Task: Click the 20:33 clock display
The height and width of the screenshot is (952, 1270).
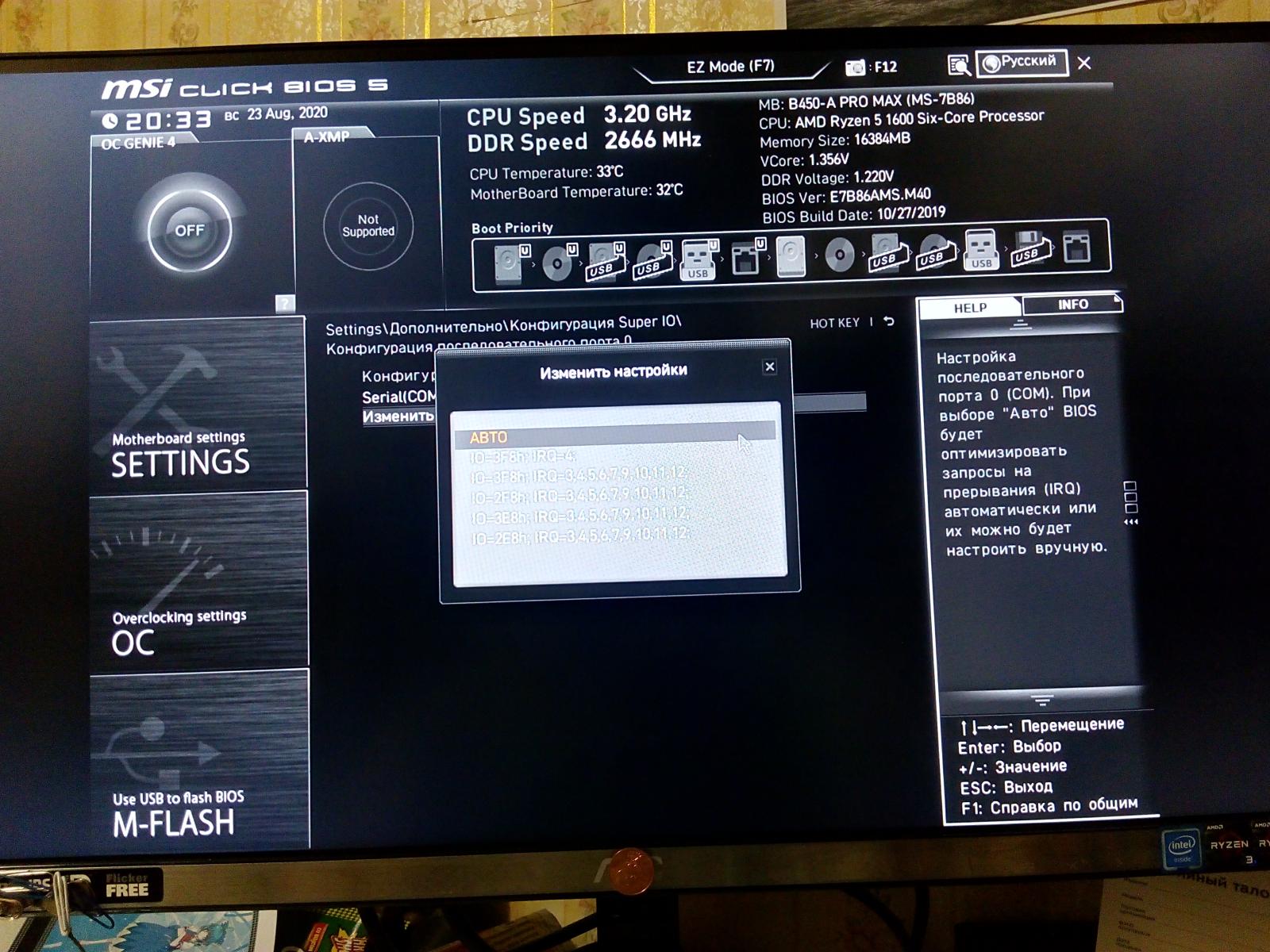Action: tap(168, 120)
